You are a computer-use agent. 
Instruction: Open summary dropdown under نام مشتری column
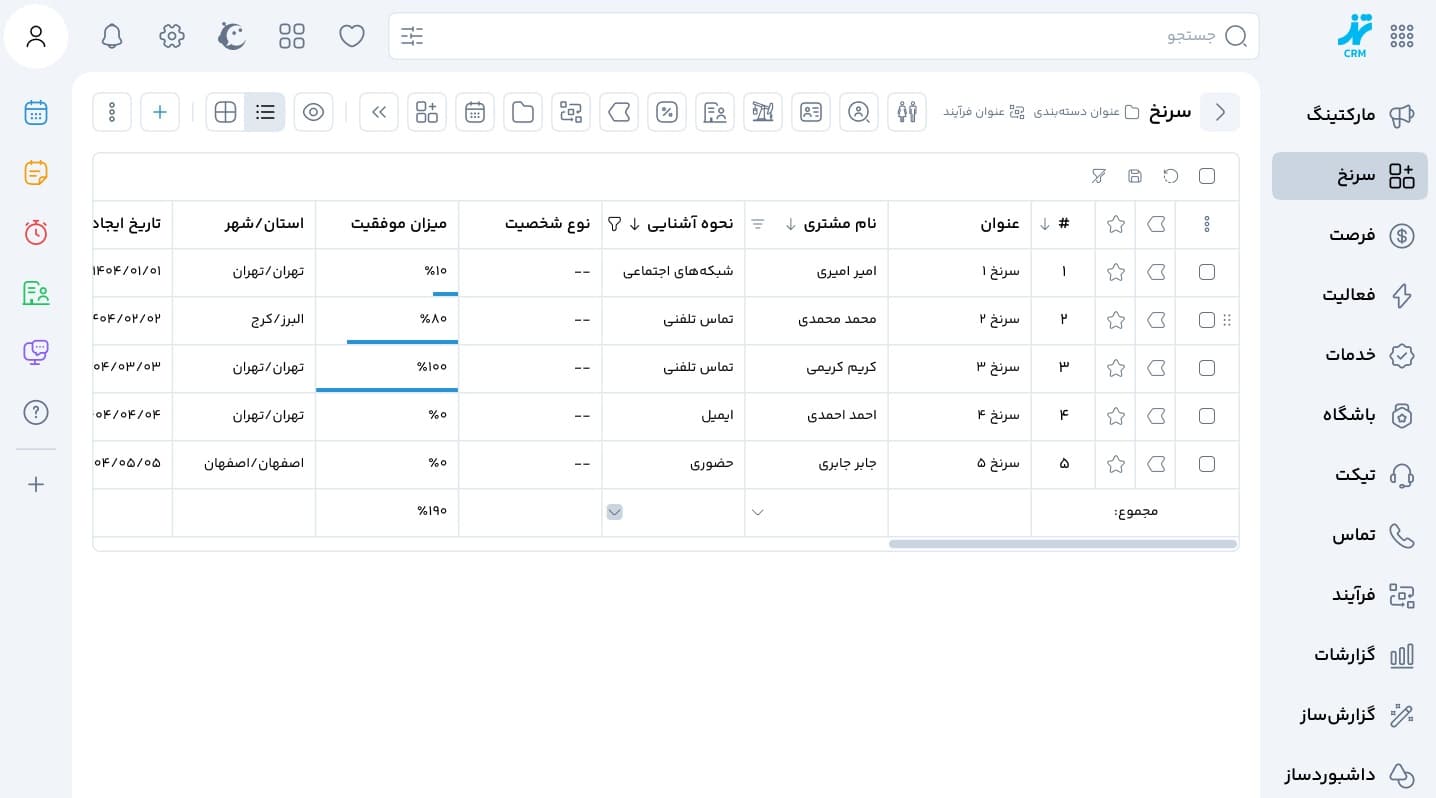click(x=758, y=512)
